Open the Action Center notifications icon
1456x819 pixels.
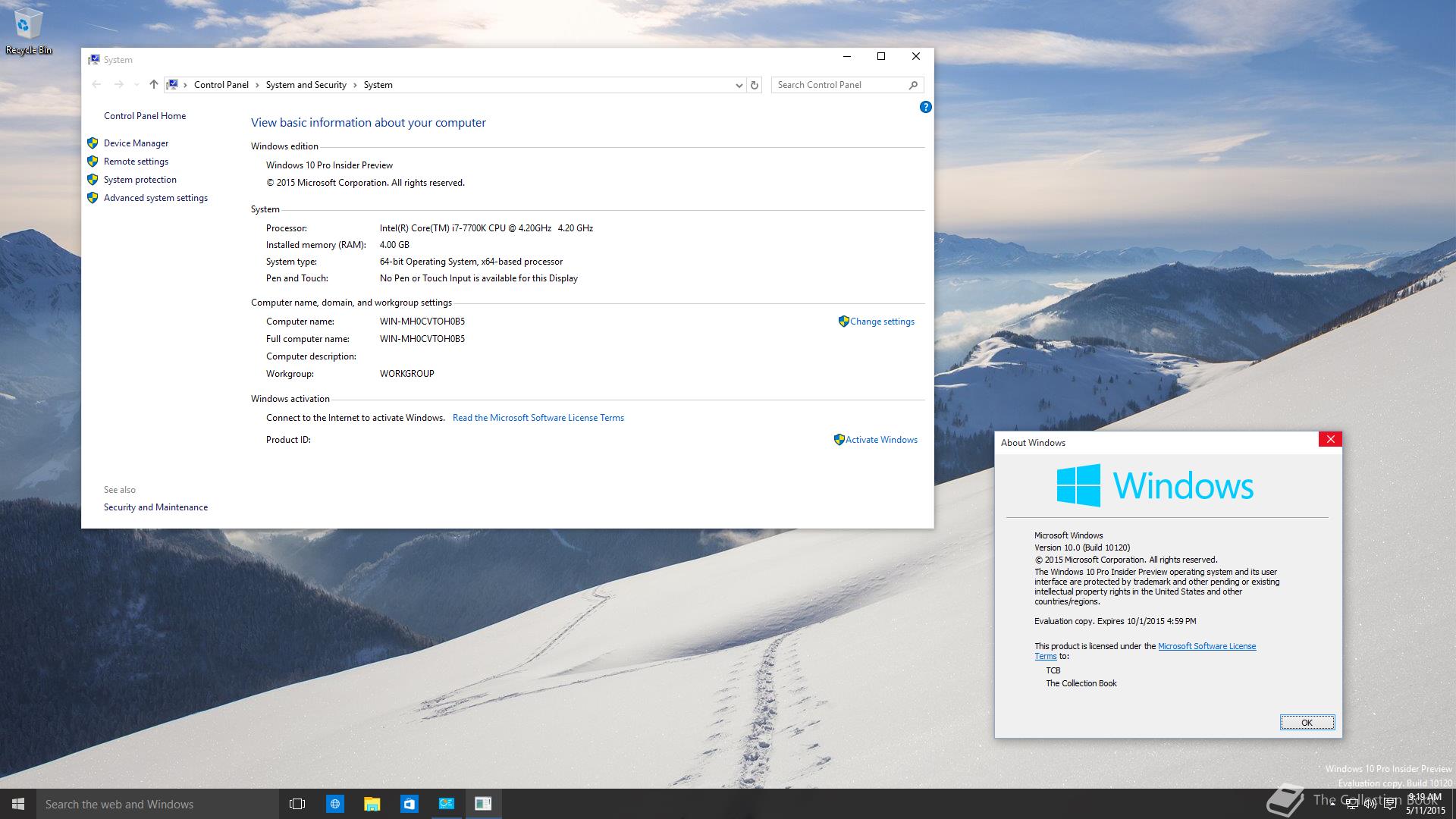coord(1390,804)
